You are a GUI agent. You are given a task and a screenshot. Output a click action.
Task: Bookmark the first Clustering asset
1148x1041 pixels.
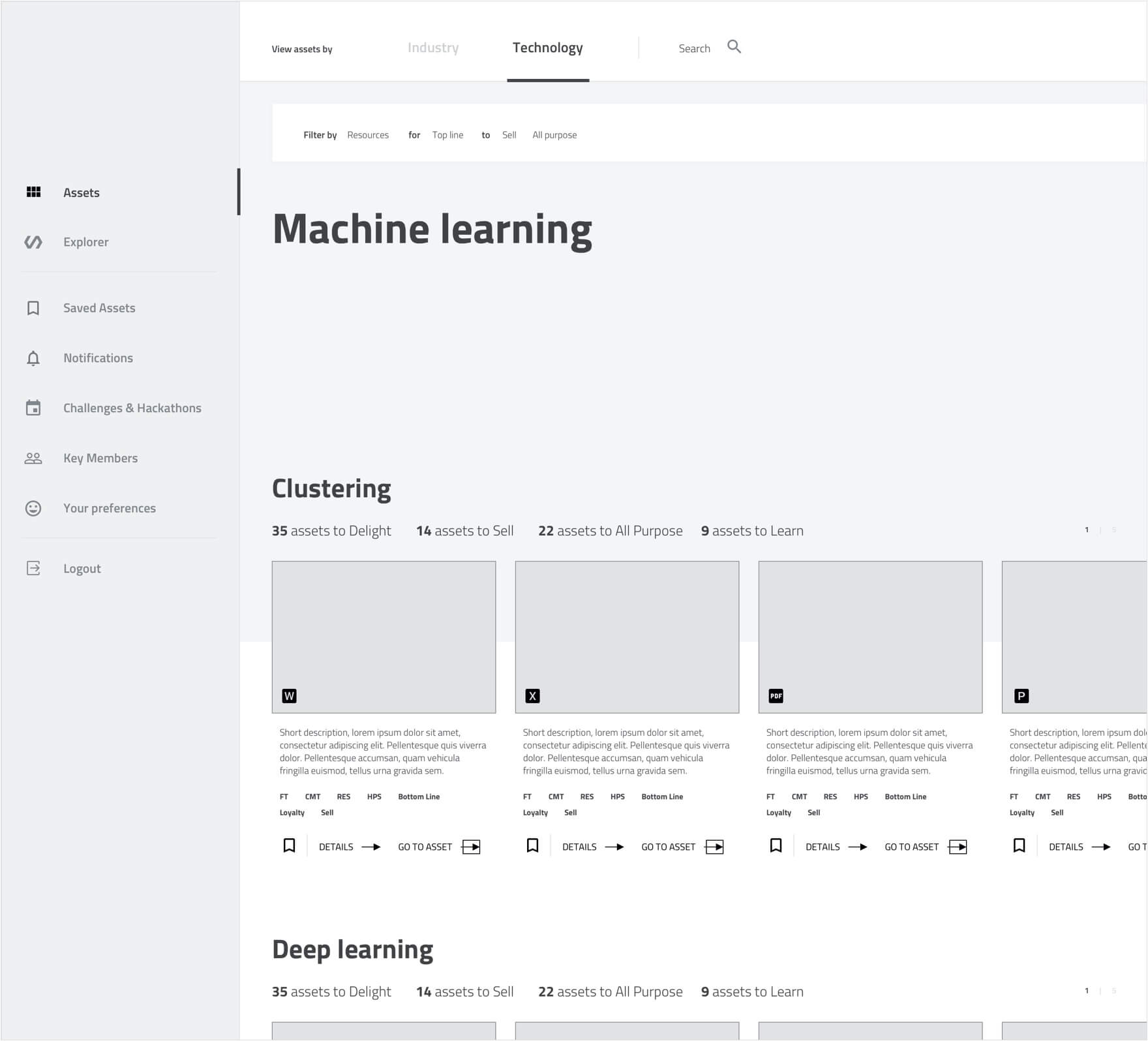289,845
